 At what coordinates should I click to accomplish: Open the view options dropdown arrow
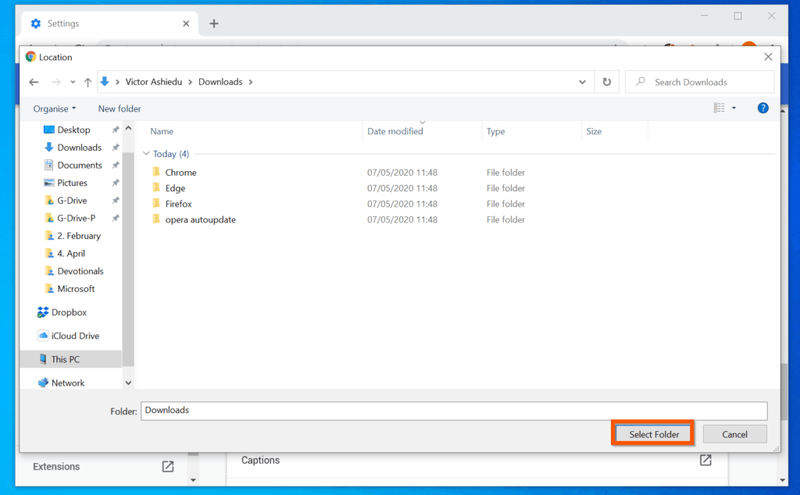(734, 108)
